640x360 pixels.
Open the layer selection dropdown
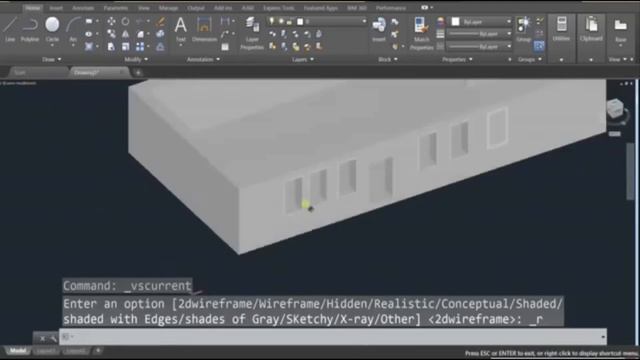363,21
